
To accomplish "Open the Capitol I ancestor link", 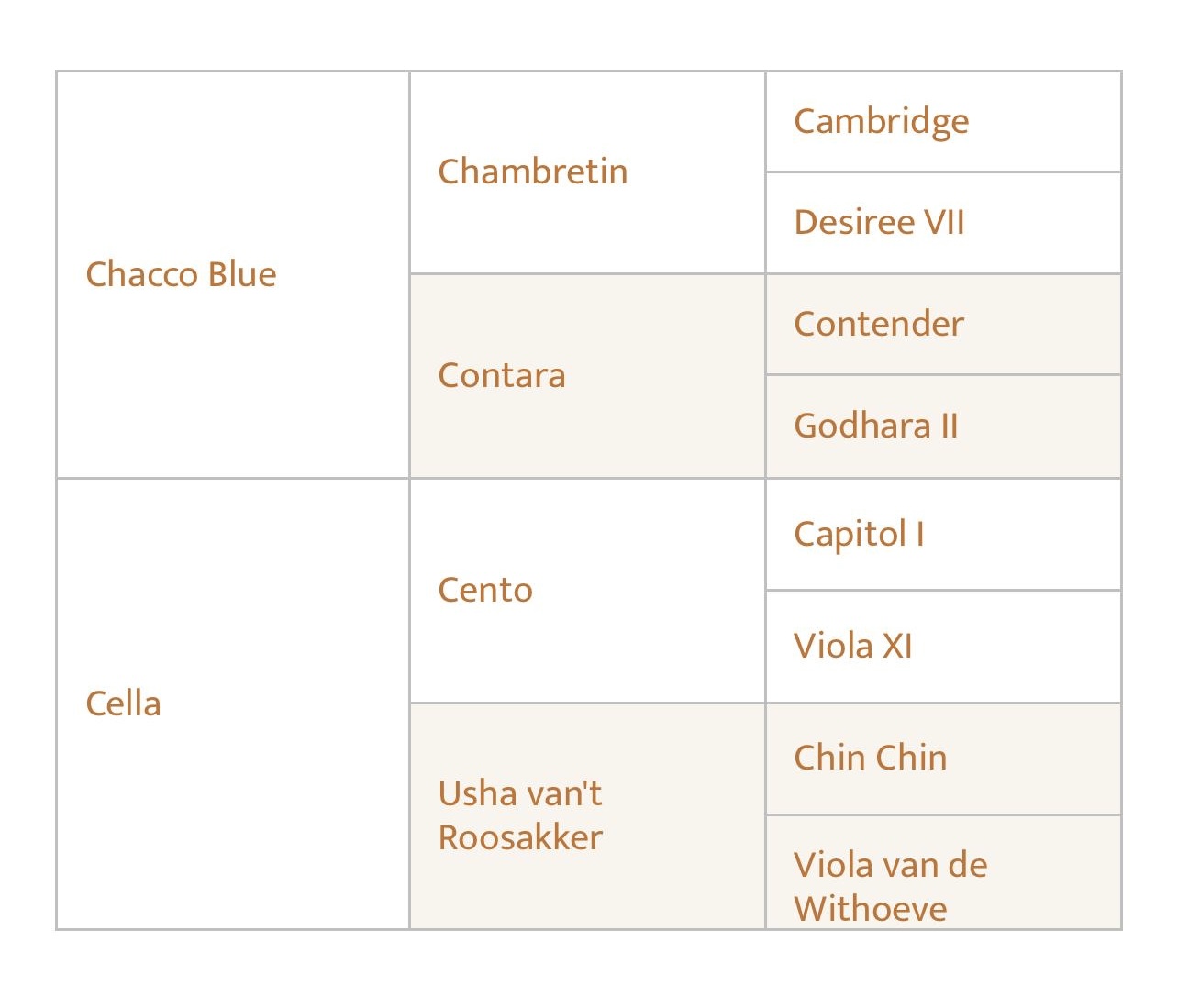I will [859, 535].
